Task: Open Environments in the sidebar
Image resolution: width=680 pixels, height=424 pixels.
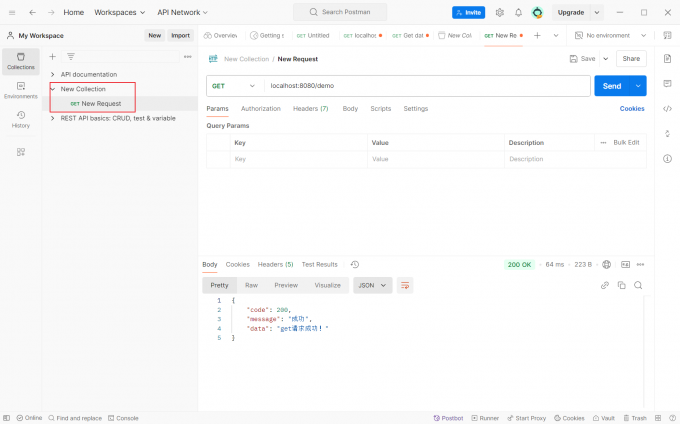Action: (x=21, y=90)
